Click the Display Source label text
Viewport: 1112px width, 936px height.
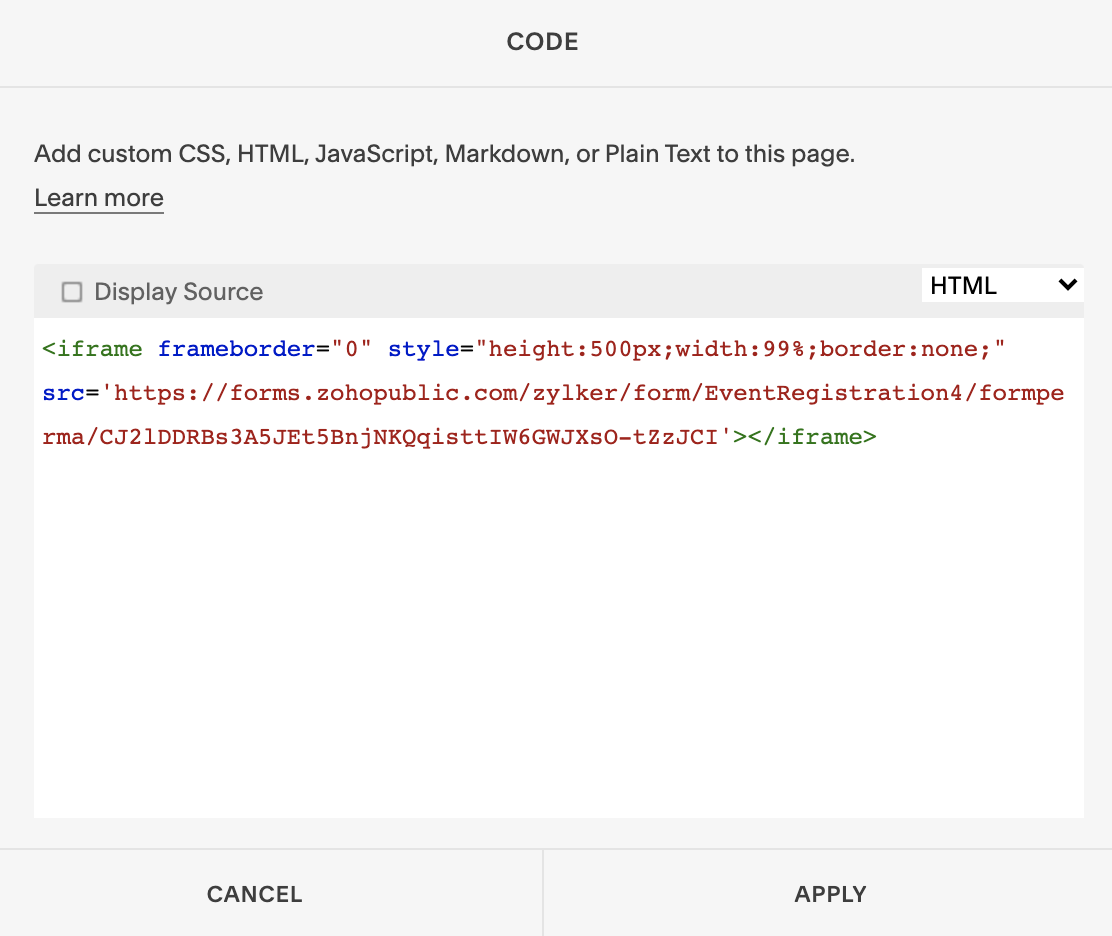[179, 292]
